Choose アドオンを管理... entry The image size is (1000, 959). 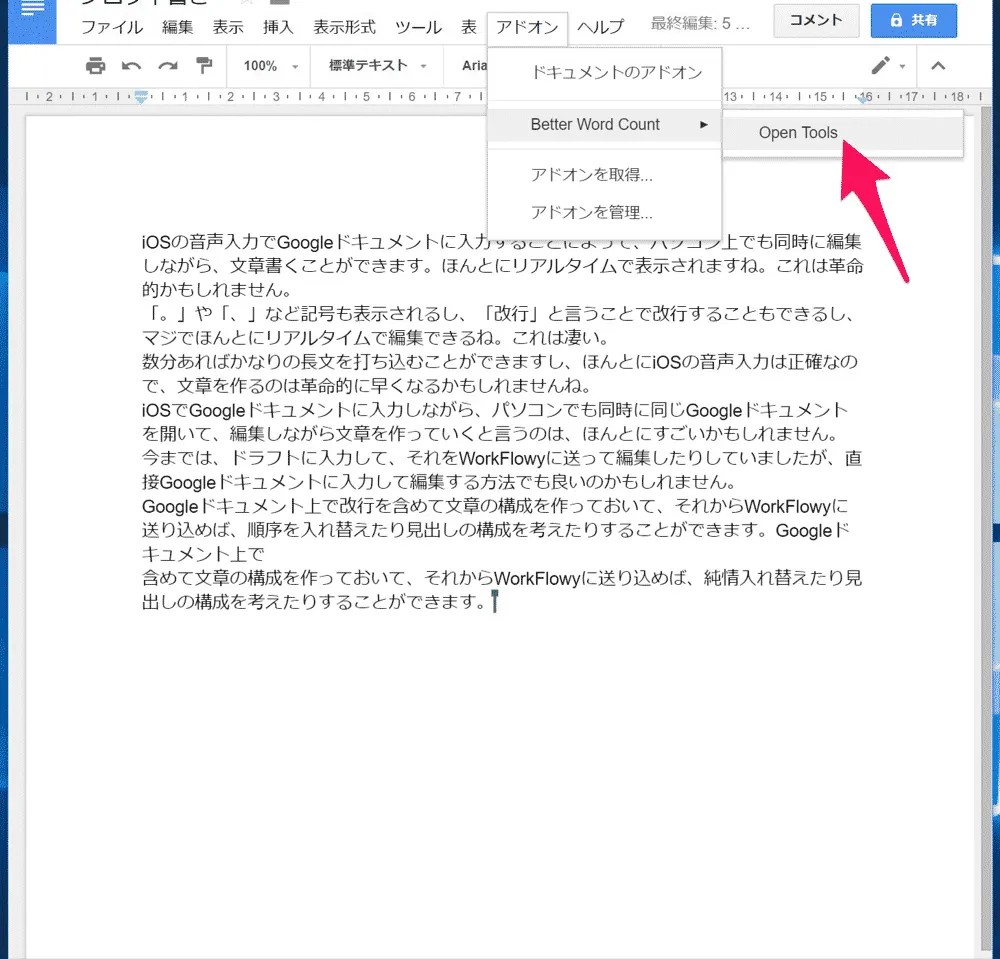click(x=605, y=212)
